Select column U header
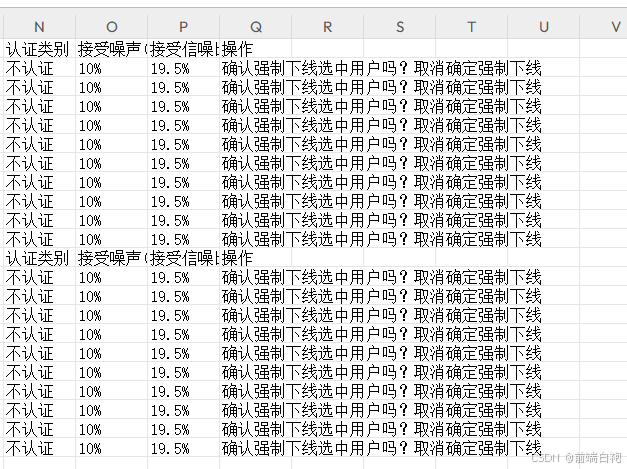Viewport: 627px width, 469px height. click(543, 27)
